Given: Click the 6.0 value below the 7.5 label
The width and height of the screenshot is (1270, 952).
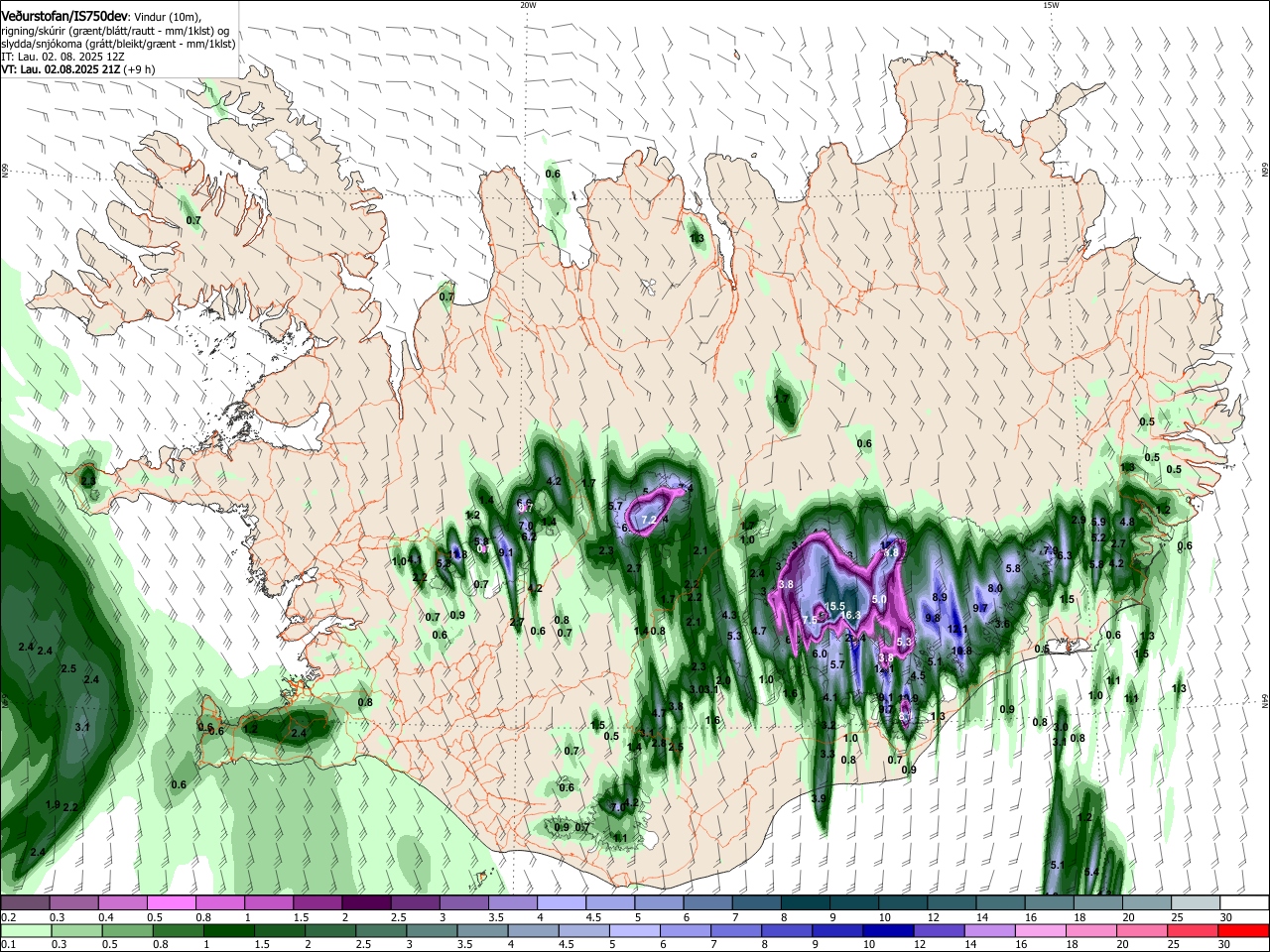Looking at the screenshot, I should [820, 654].
